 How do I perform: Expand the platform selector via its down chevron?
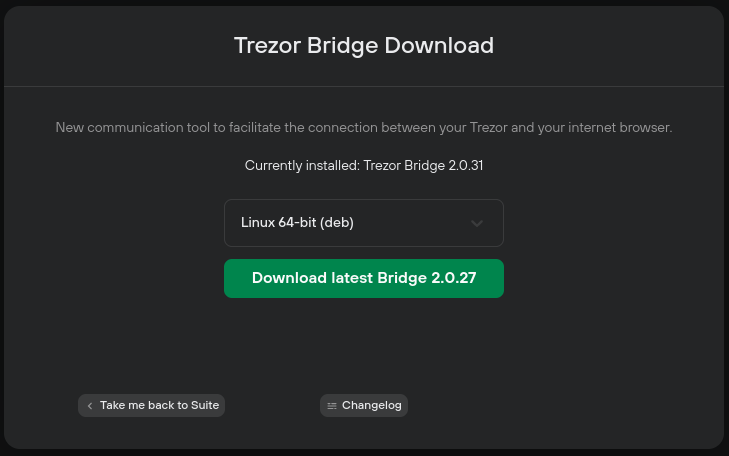477,223
